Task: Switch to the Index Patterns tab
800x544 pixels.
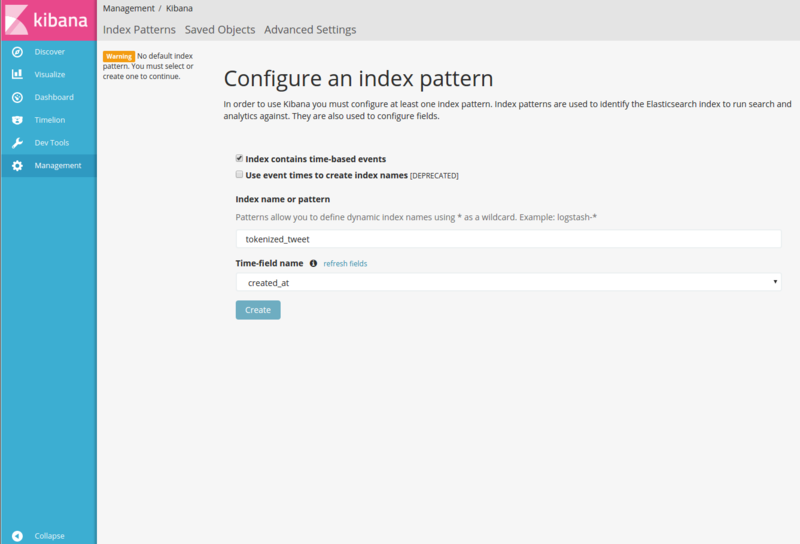Action: [x=139, y=30]
